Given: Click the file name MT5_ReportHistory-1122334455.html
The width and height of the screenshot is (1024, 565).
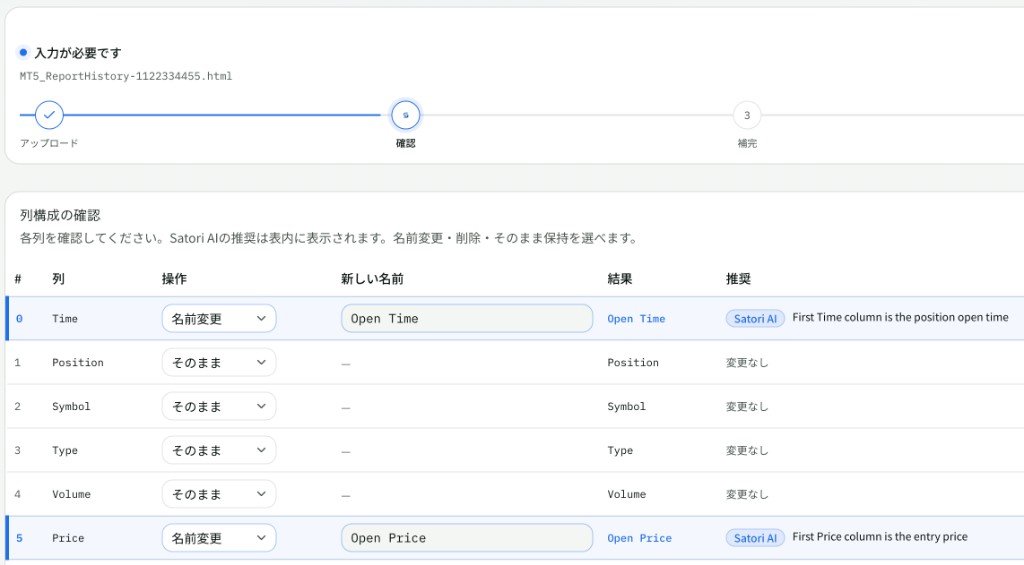Looking at the screenshot, I should [x=126, y=76].
